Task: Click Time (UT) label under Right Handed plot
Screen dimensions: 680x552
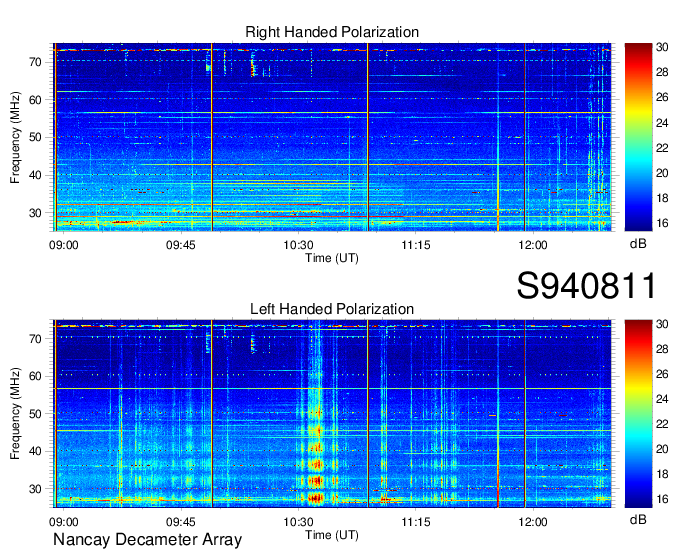Action: (332, 258)
